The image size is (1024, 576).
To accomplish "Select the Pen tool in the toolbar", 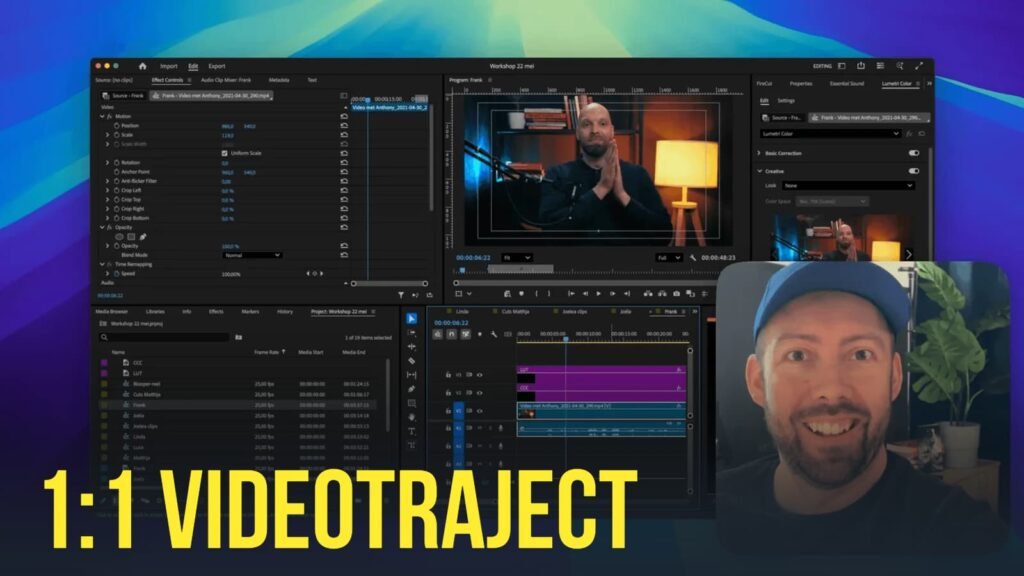I will click(411, 389).
